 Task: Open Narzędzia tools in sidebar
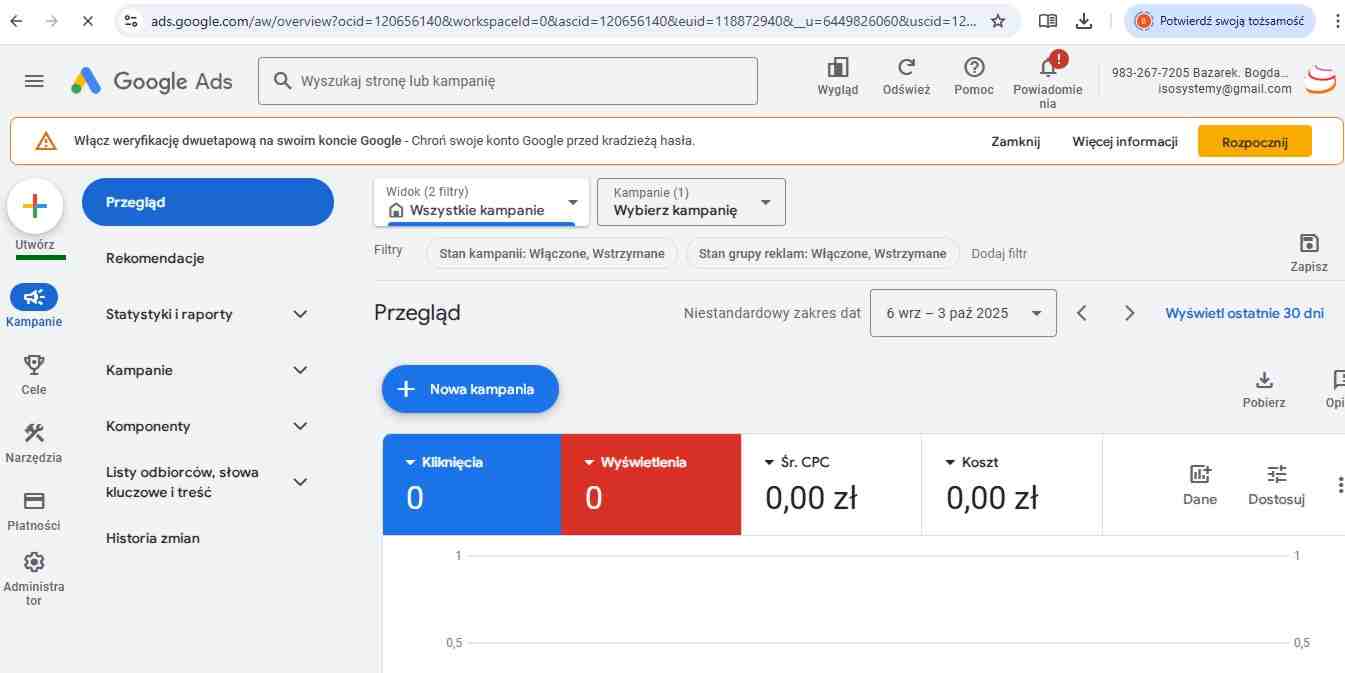(34, 433)
